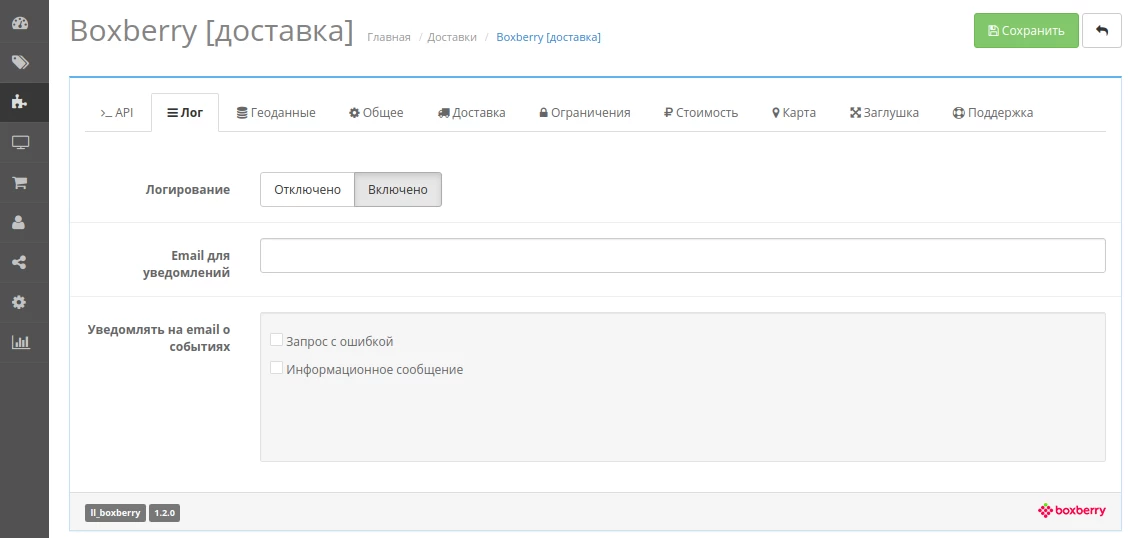The height and width of the screenshot is (538, 1129).
Task: Go to Доставки breadcrumb link
Action: pos(452,37)
